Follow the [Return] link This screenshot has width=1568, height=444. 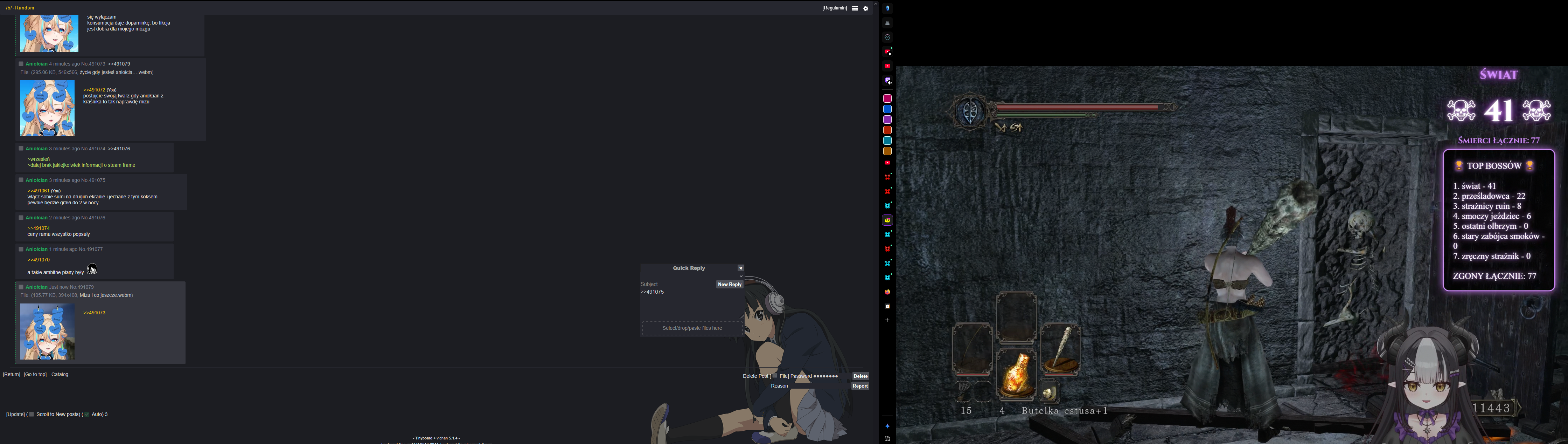(x=12, y=375)
